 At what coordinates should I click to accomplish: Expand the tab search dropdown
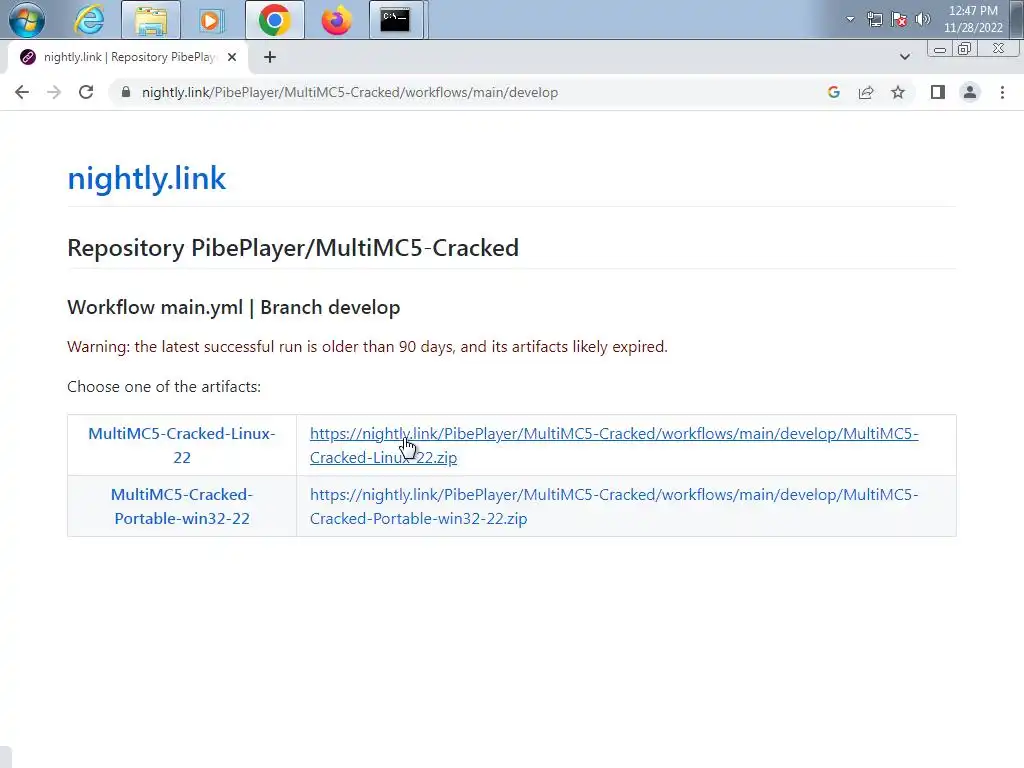[x=904, y=57]
